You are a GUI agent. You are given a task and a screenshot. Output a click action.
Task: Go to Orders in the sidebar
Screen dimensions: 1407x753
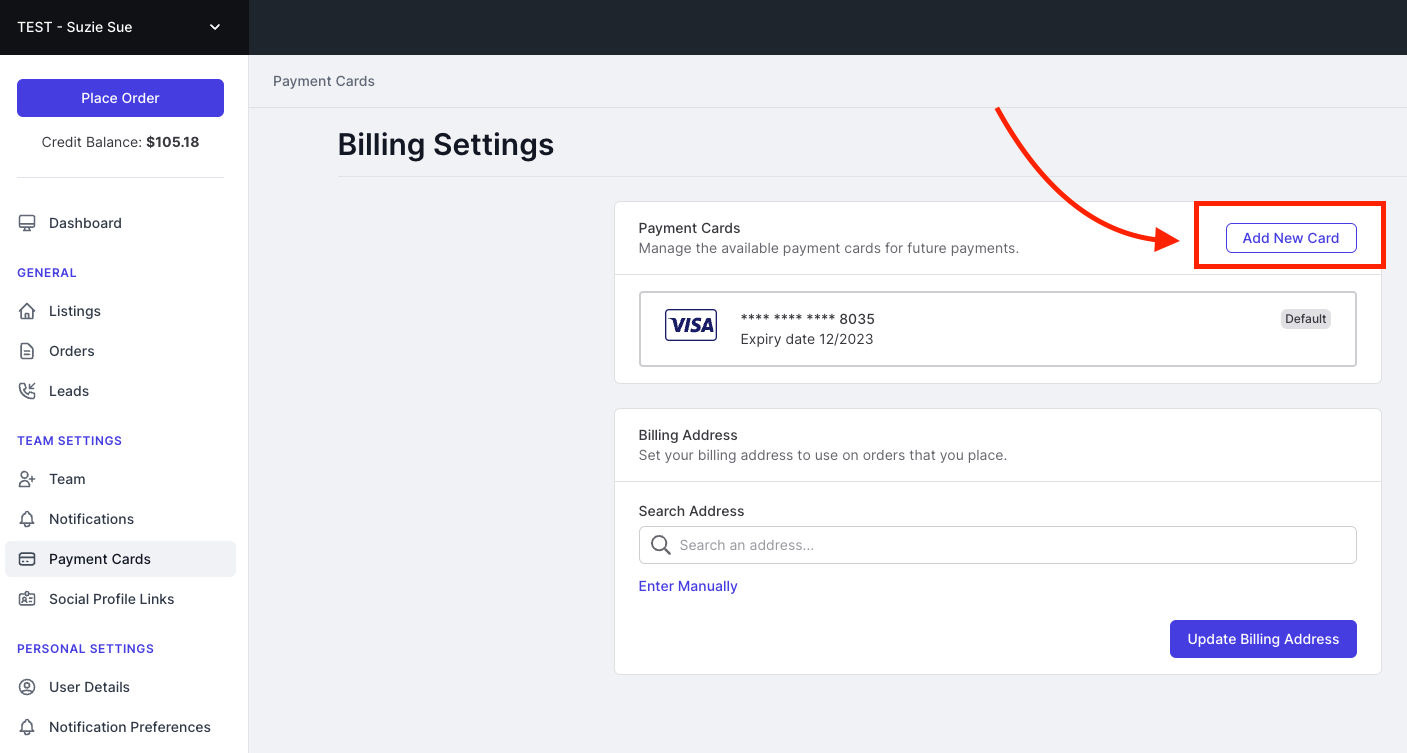click(x=71, y=351)
